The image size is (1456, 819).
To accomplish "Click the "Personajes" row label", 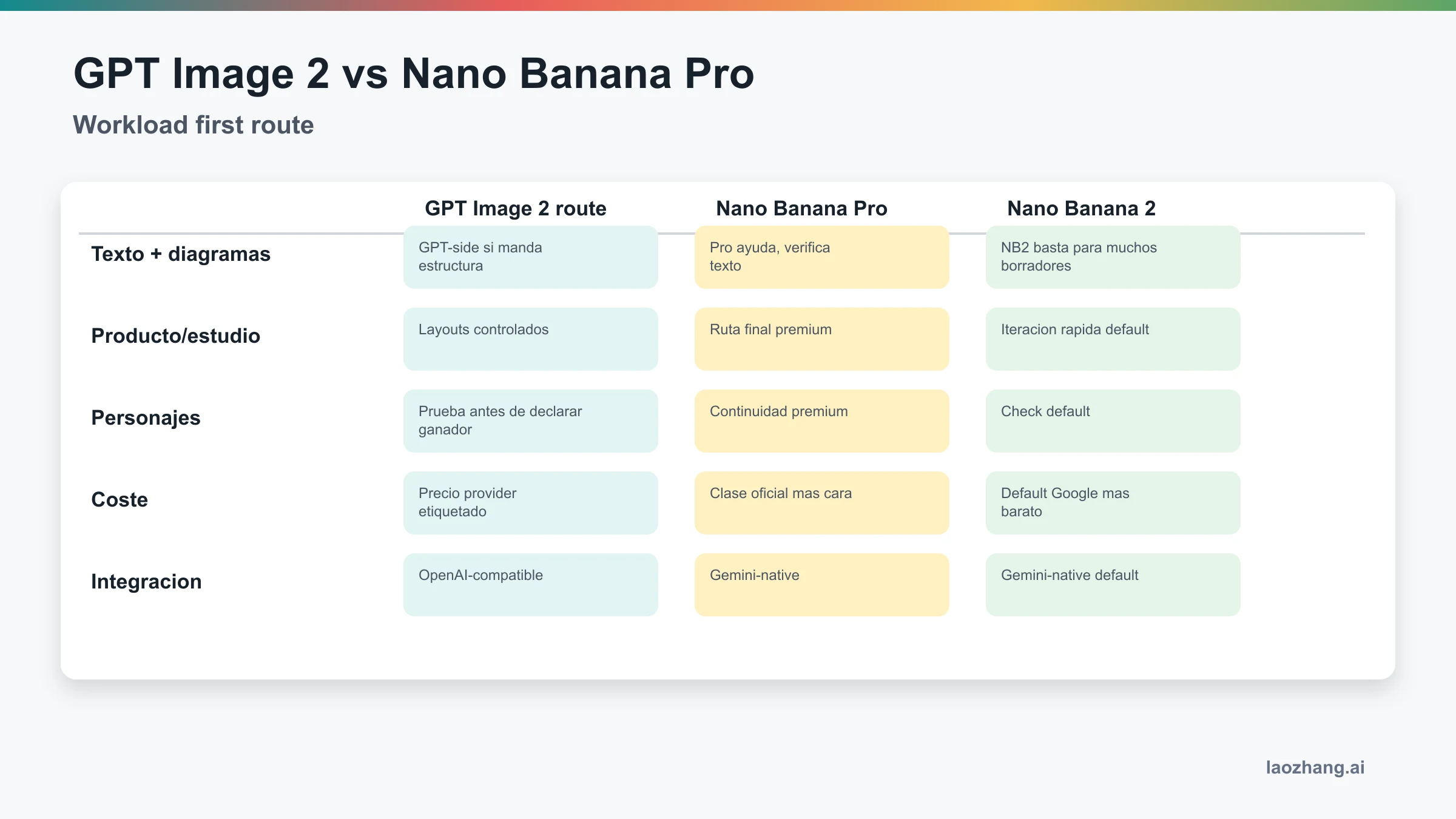I will pyautogui.click(x=146, y=418).
